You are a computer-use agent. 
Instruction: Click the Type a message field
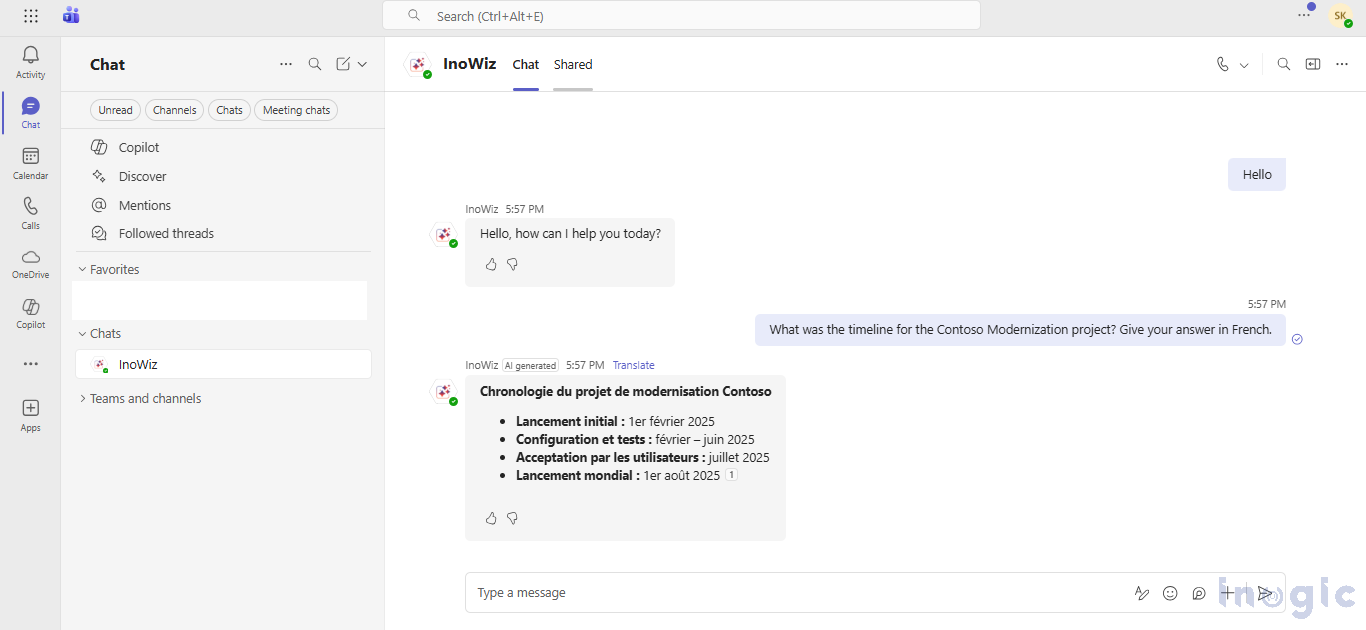pos(700,592)
